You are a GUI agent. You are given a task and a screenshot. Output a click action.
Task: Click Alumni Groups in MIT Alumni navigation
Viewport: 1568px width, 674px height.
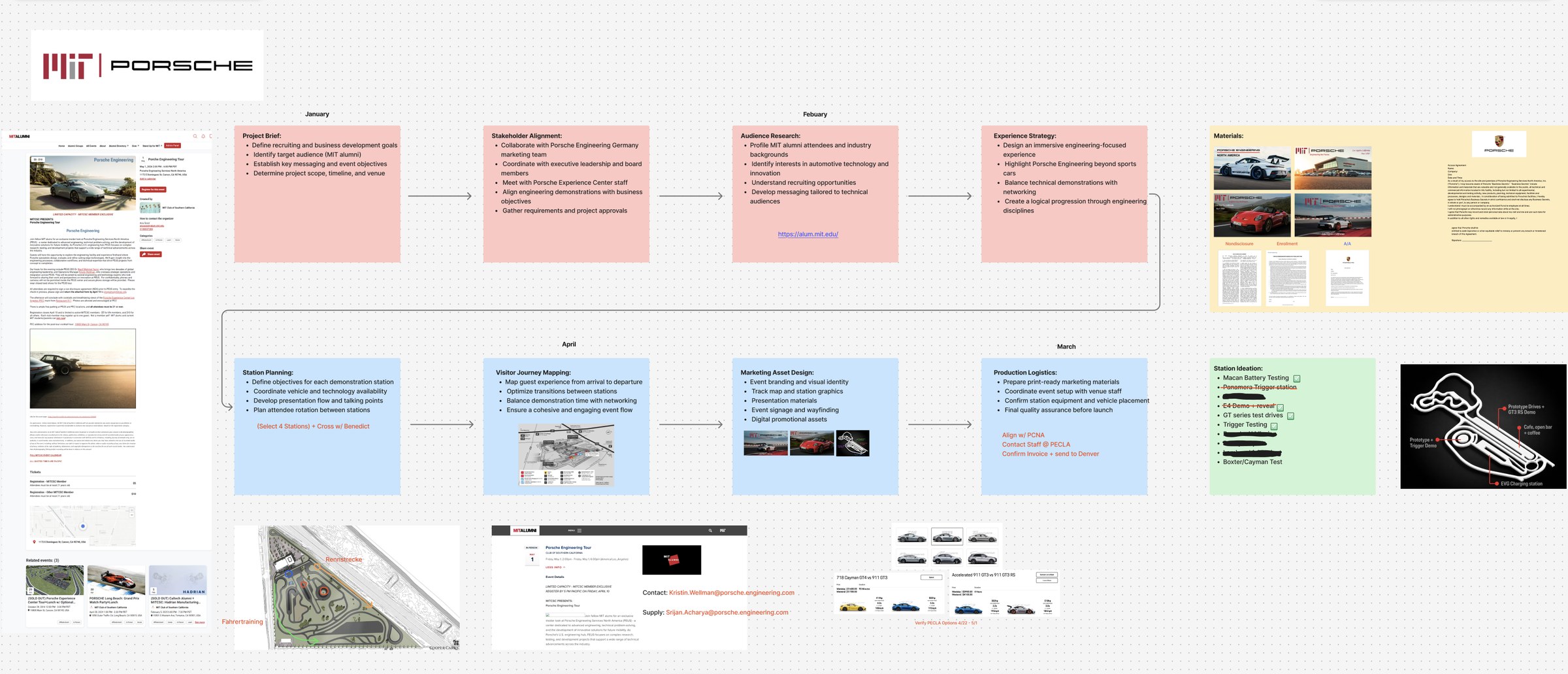(75, 146)
